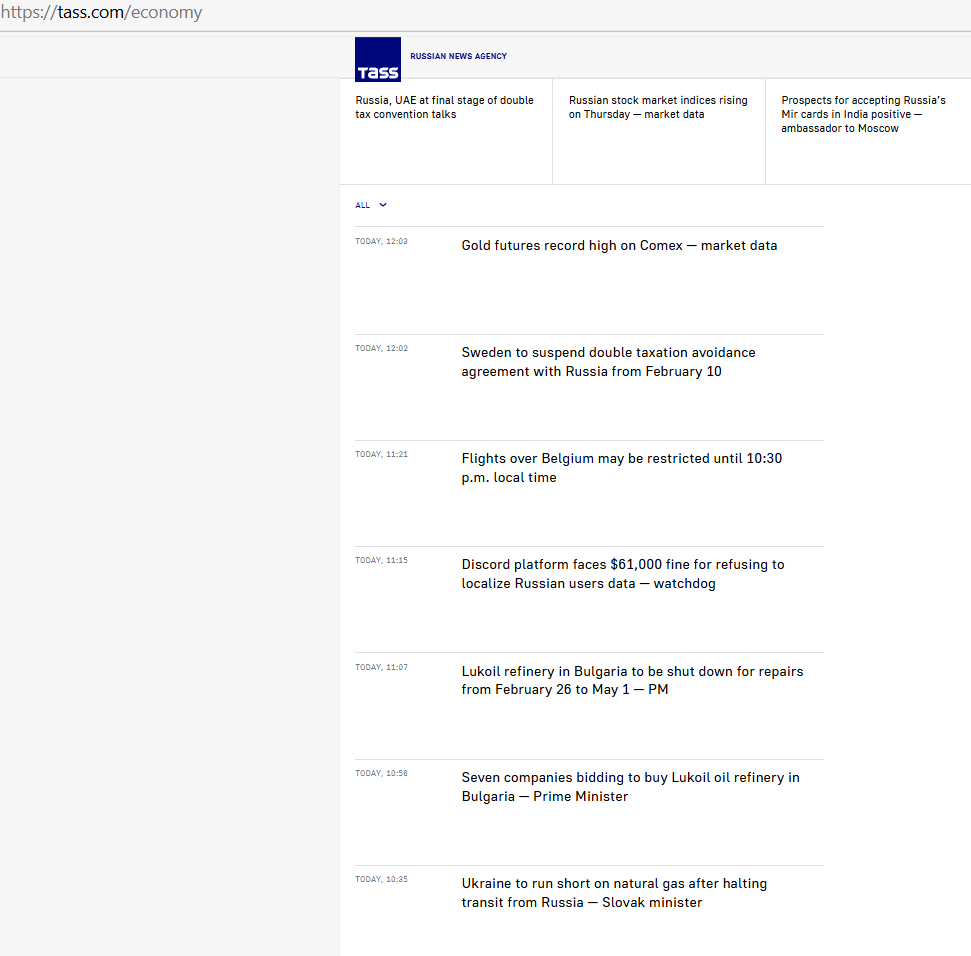Click the Today 10:35 timestamp
This screenshot has width=971, height=956.
(381, 880)
